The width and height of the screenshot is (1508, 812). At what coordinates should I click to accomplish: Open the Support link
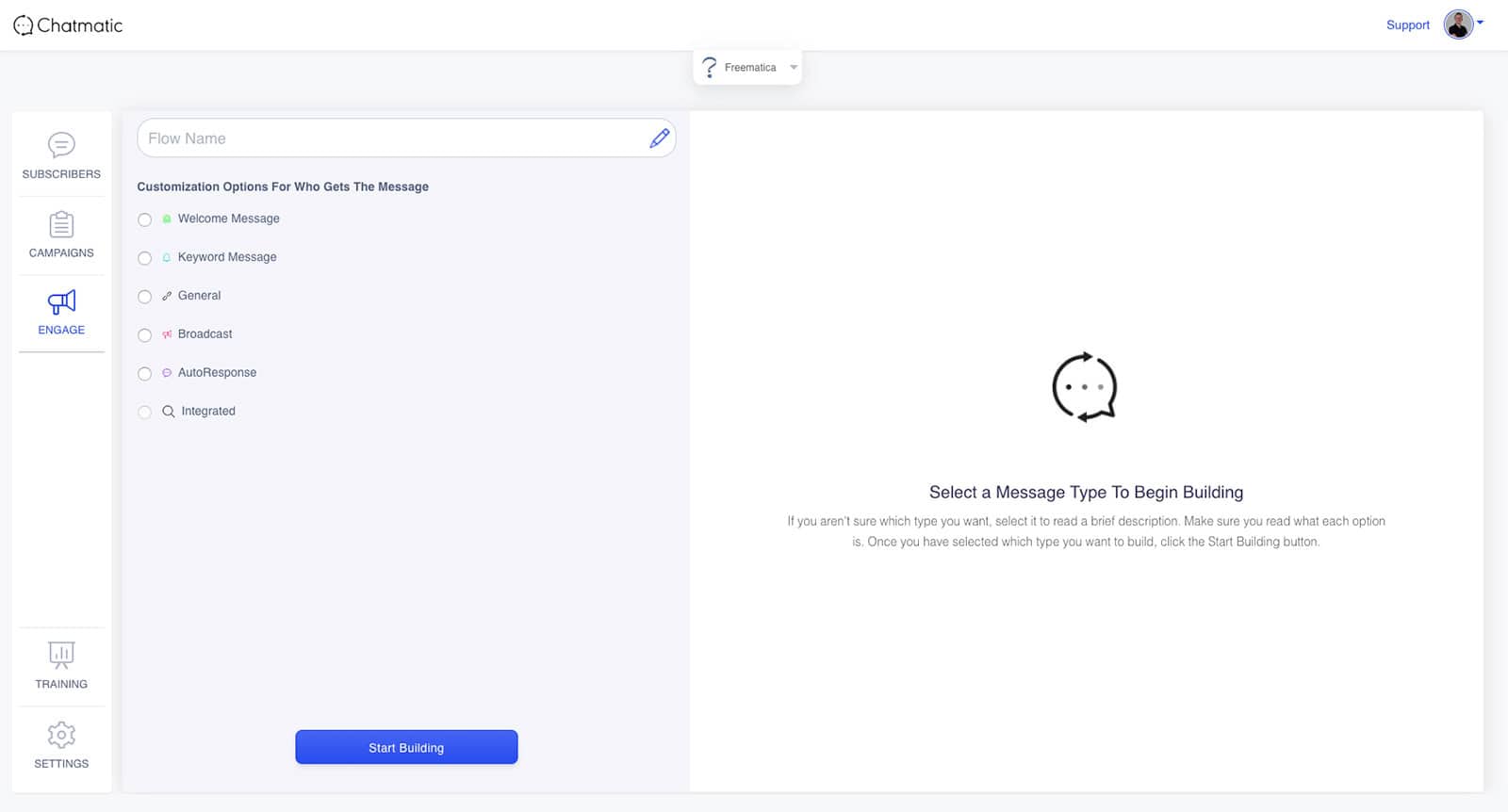[x=1407, y=25]
